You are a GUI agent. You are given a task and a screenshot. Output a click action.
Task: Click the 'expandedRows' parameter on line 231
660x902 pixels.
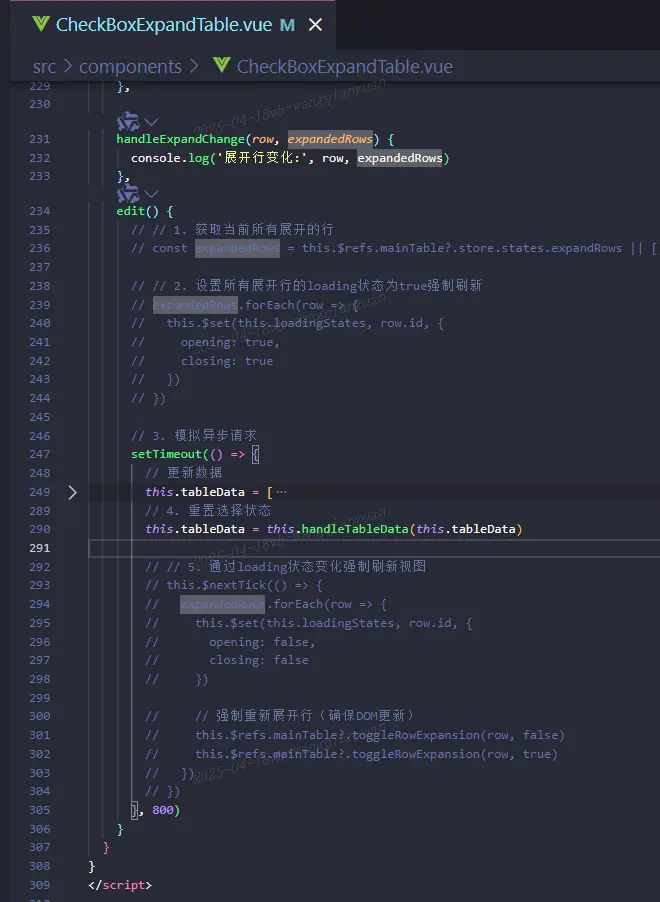(330, 139)
